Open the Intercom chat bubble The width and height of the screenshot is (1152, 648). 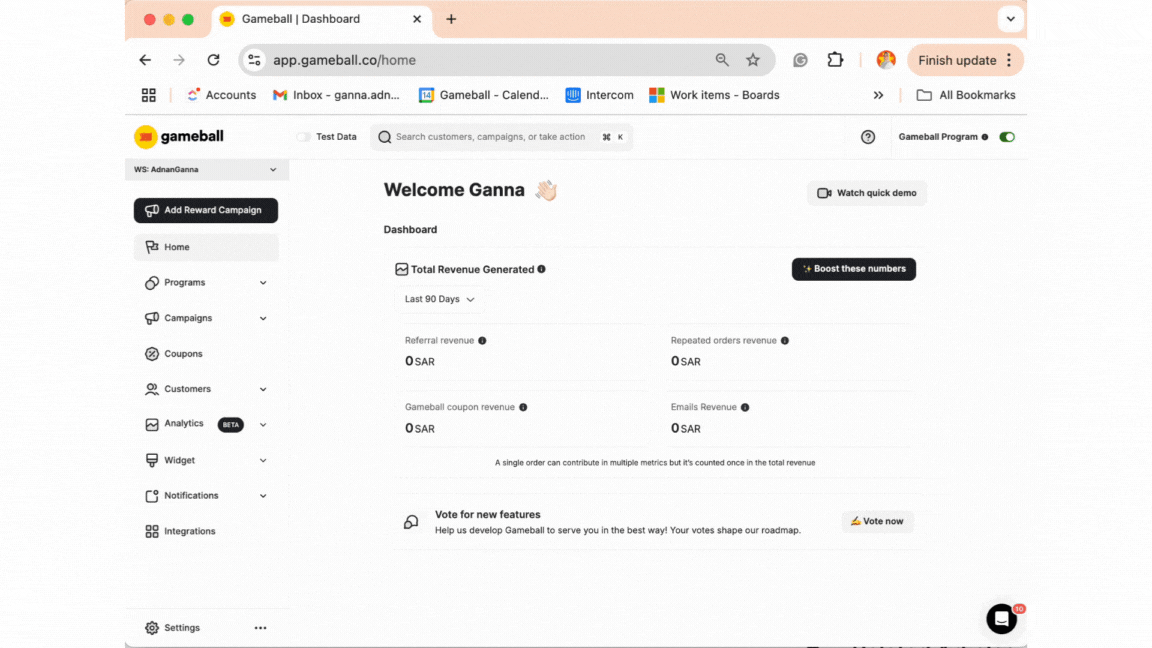[x=1001, y=619]
